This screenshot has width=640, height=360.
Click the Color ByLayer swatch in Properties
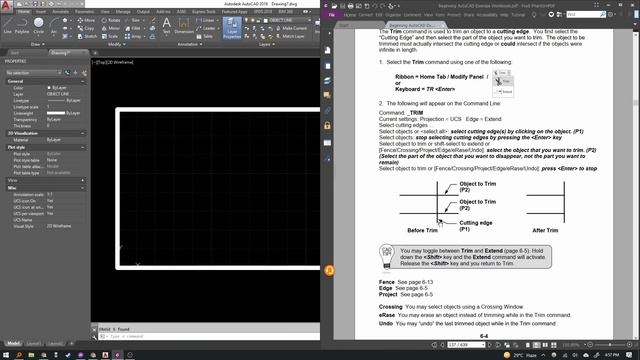pyautogui.click(x=49, y=88)
